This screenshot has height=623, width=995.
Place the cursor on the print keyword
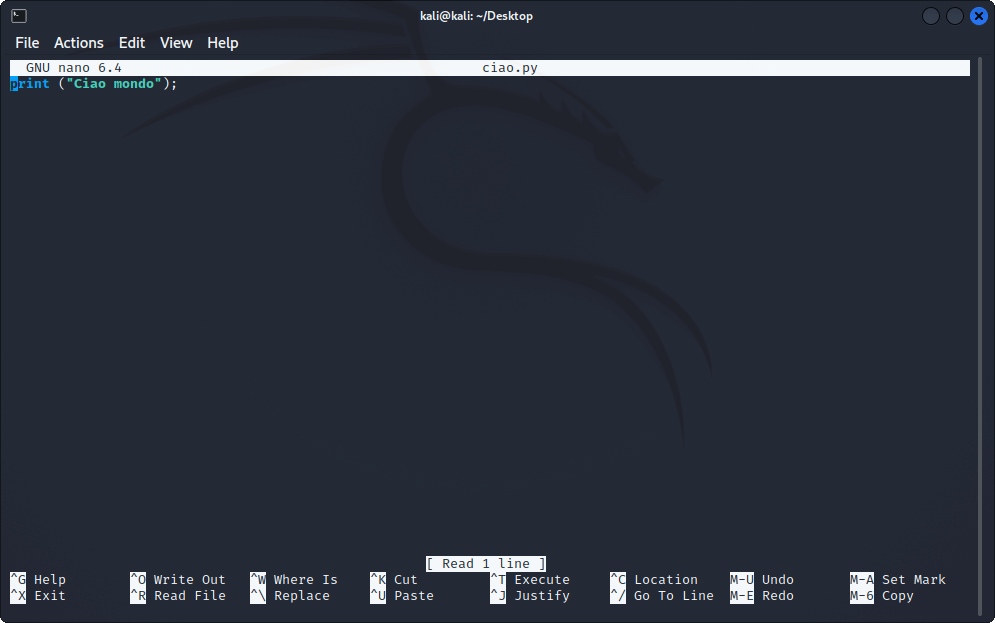[x=30, y=84]
